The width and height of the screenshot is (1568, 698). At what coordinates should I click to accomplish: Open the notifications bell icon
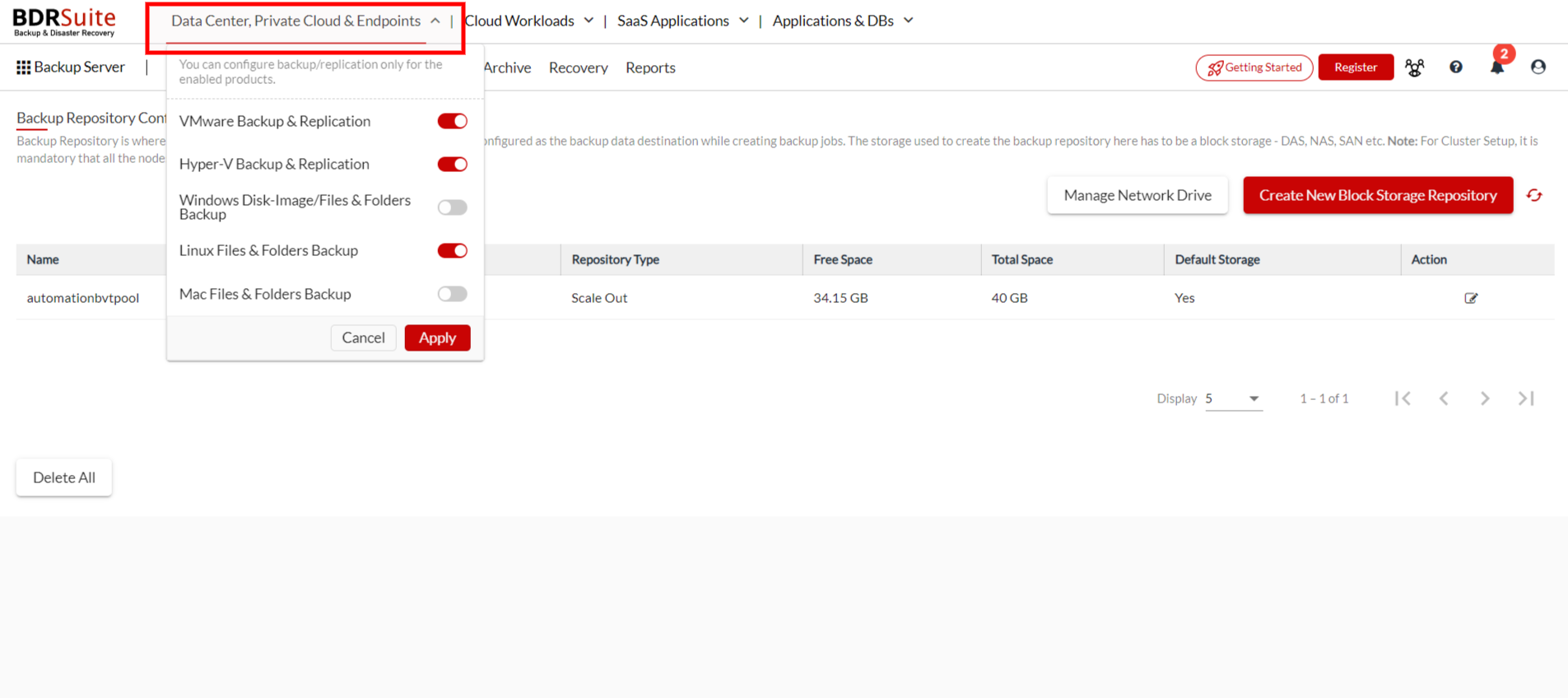[x=1497, y=67]
